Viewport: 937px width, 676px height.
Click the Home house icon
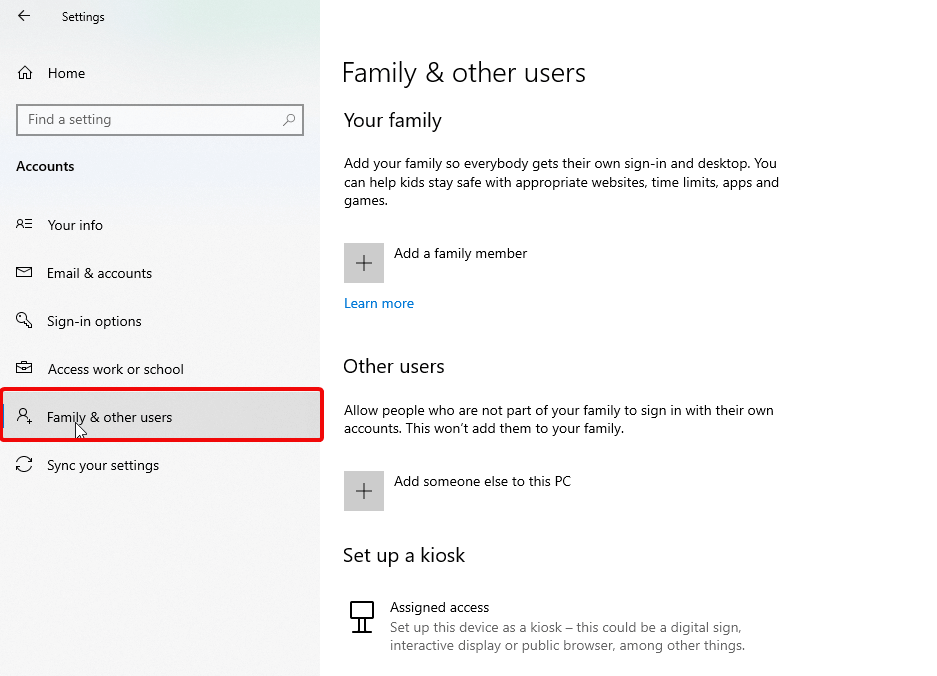pos(25,73)
